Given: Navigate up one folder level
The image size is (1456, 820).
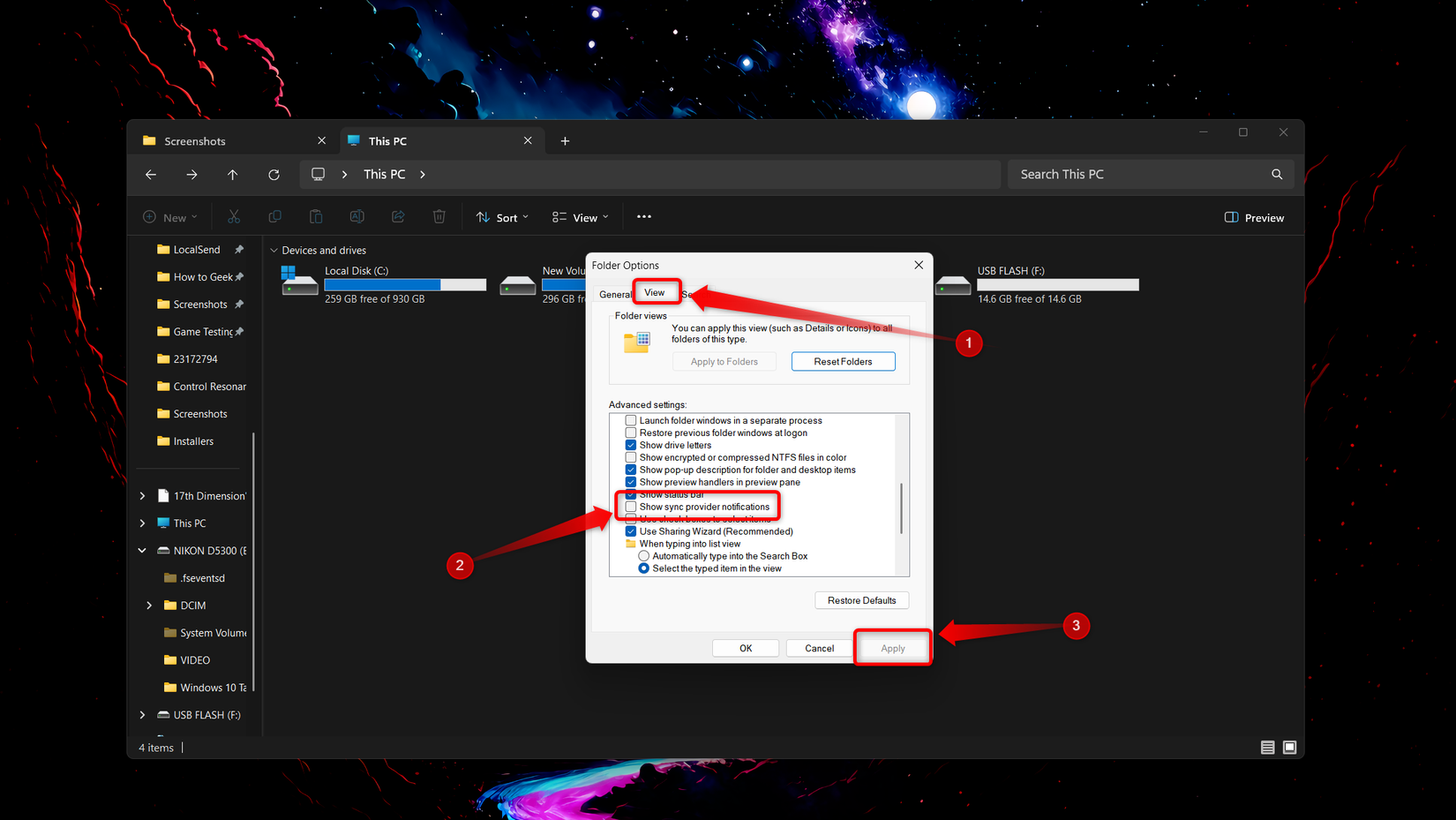Looking at the screenshot, I should point(233,175).
